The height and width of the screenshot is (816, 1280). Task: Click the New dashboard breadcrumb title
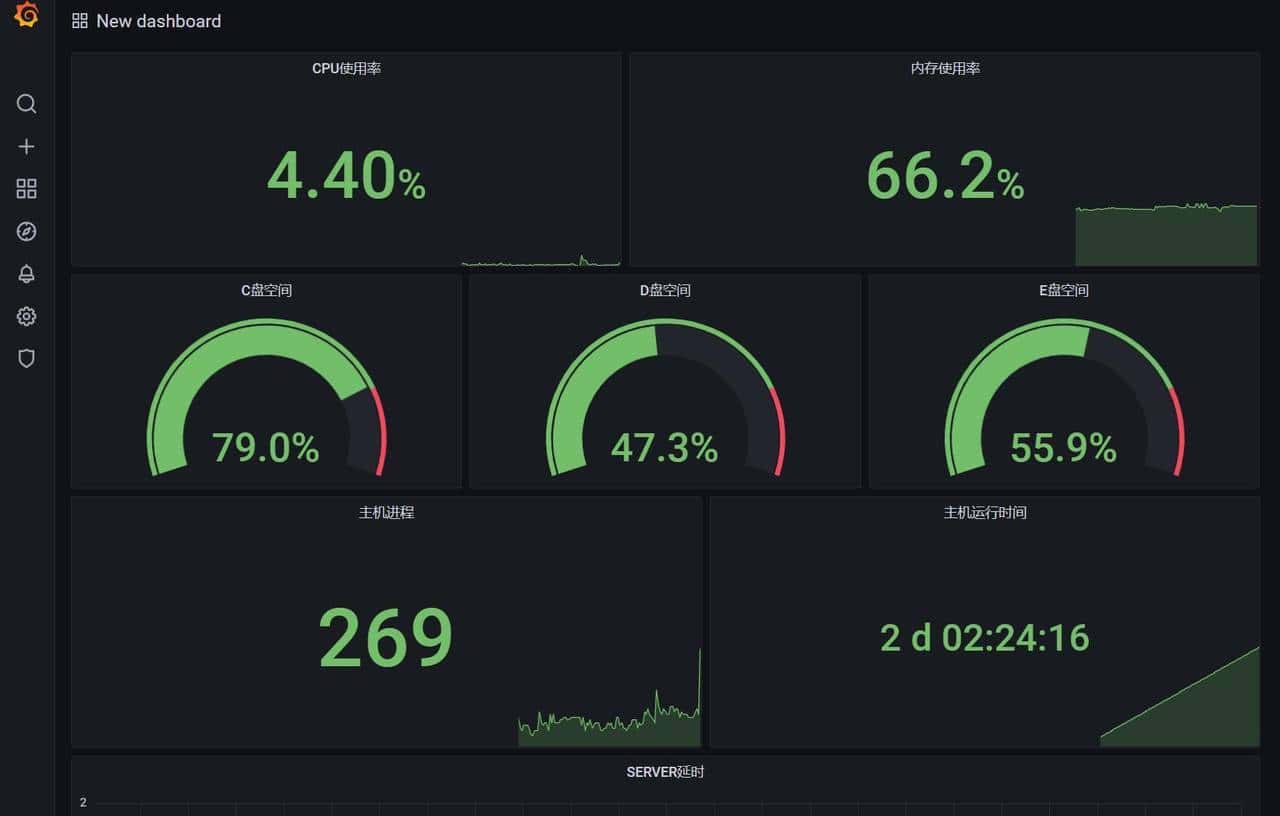click(x=157, y=20)
